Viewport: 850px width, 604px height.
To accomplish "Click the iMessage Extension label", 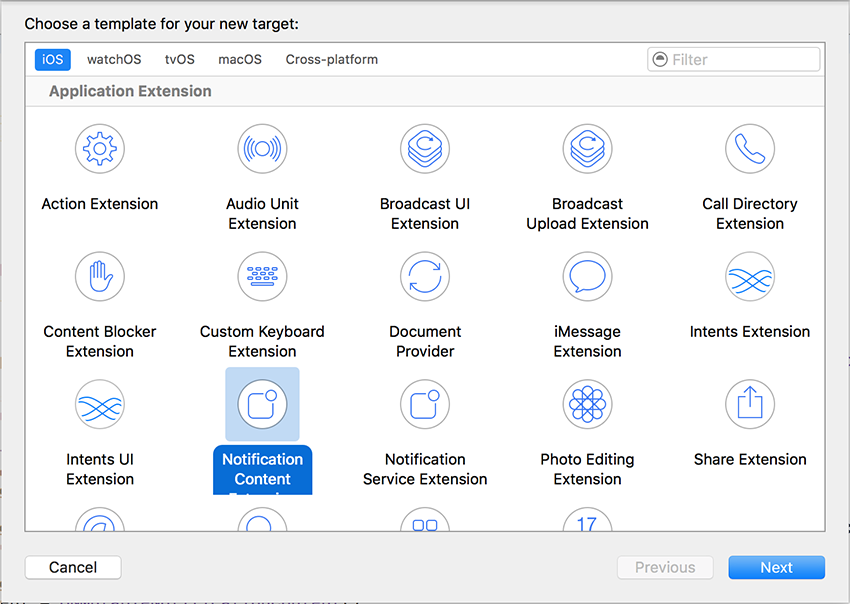I will pyautogui.click(x=588, y=342).
